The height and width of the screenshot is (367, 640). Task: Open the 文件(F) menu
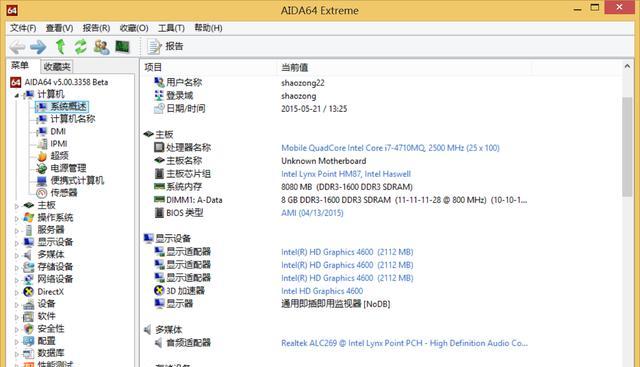tap(23, 28)
